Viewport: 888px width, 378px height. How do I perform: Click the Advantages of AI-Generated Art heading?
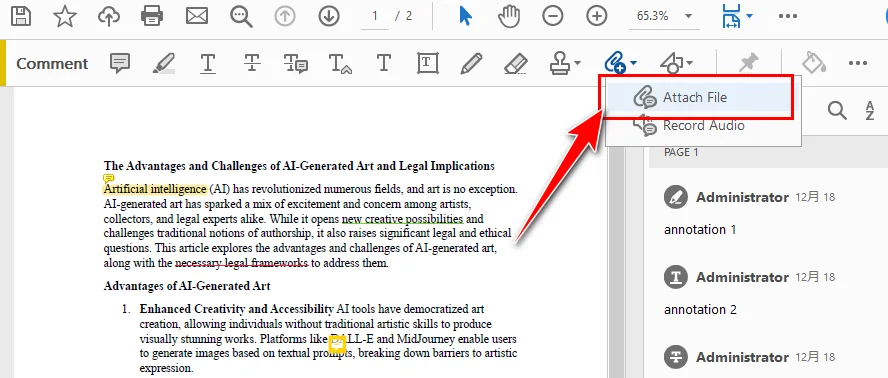point(187,286)
